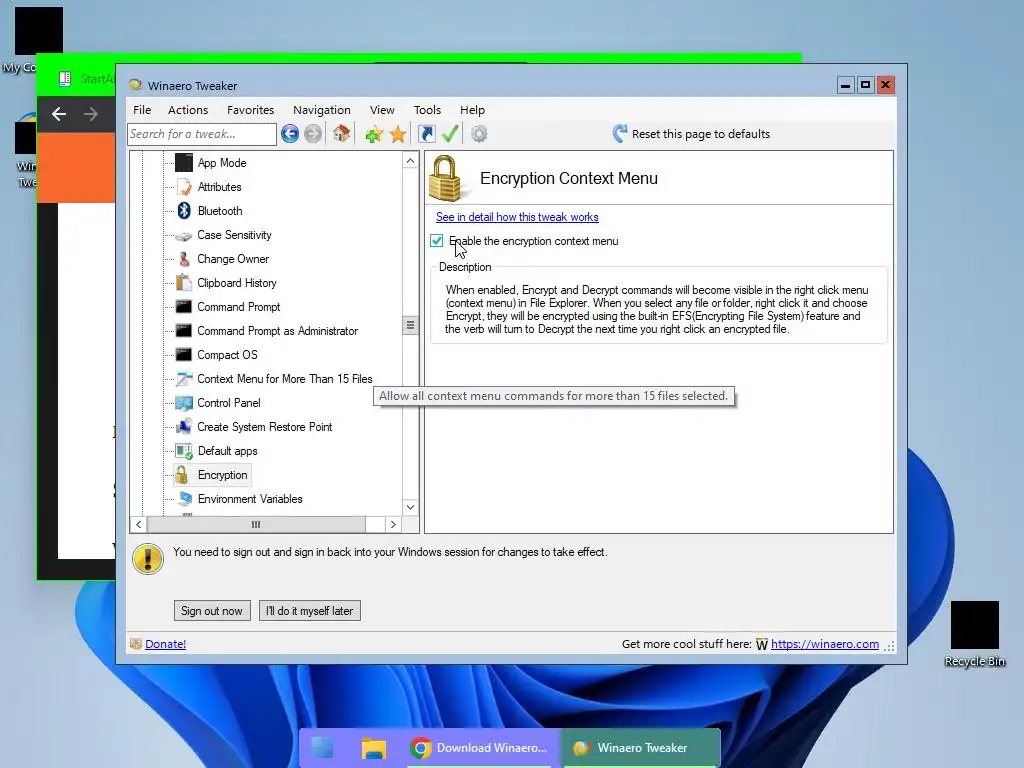Select the Control Panel monitor icon

pos(184,403)
